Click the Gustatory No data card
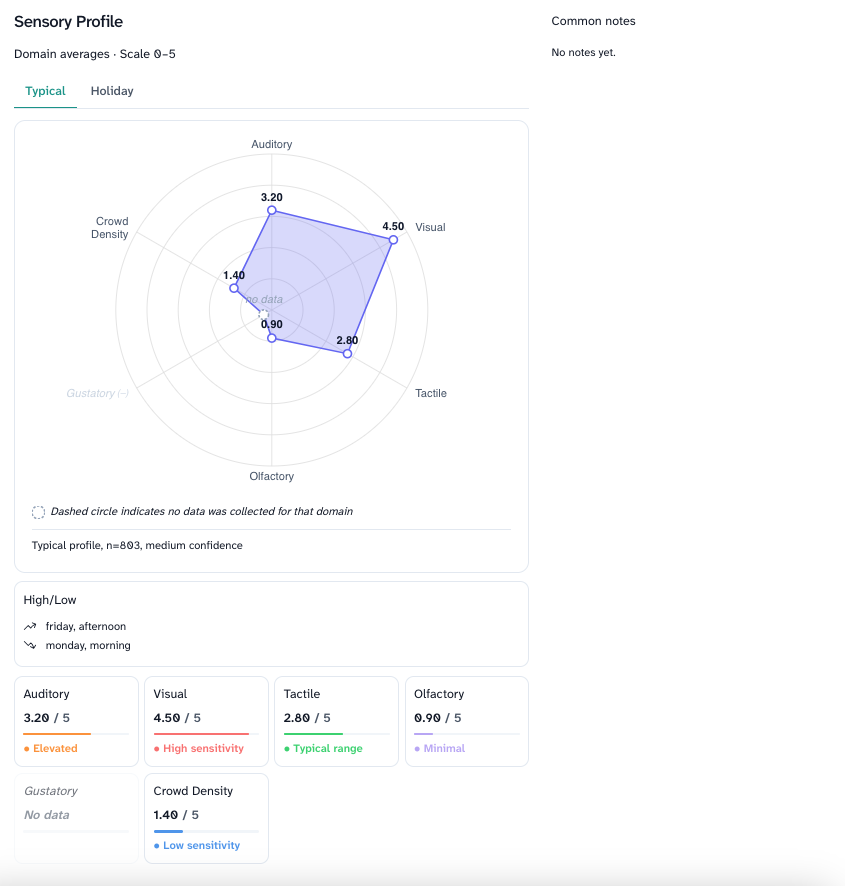The width and height of the screenshot is (845, 886). pos(76,817)
